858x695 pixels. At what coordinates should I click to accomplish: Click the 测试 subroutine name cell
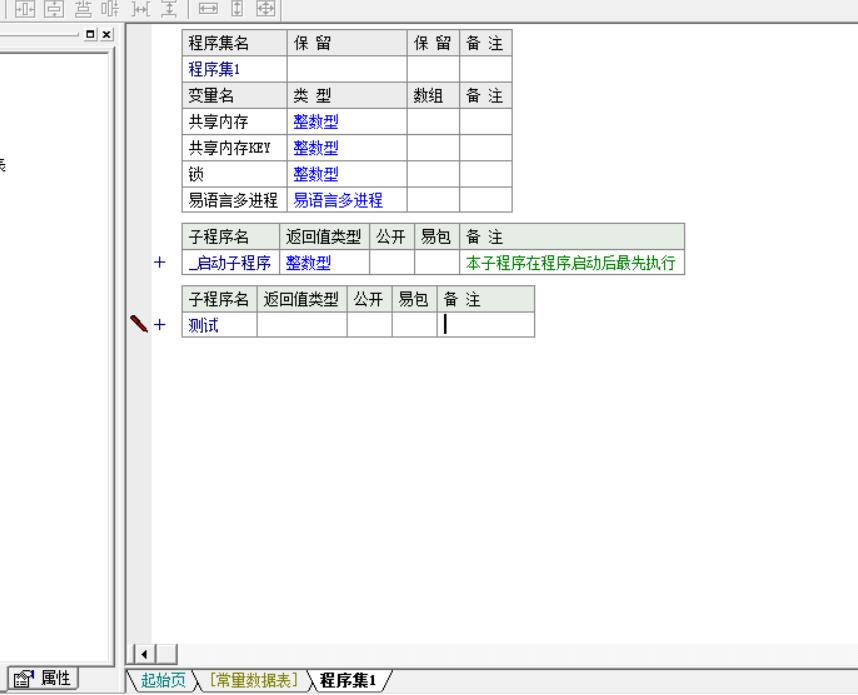coord(219,325)
